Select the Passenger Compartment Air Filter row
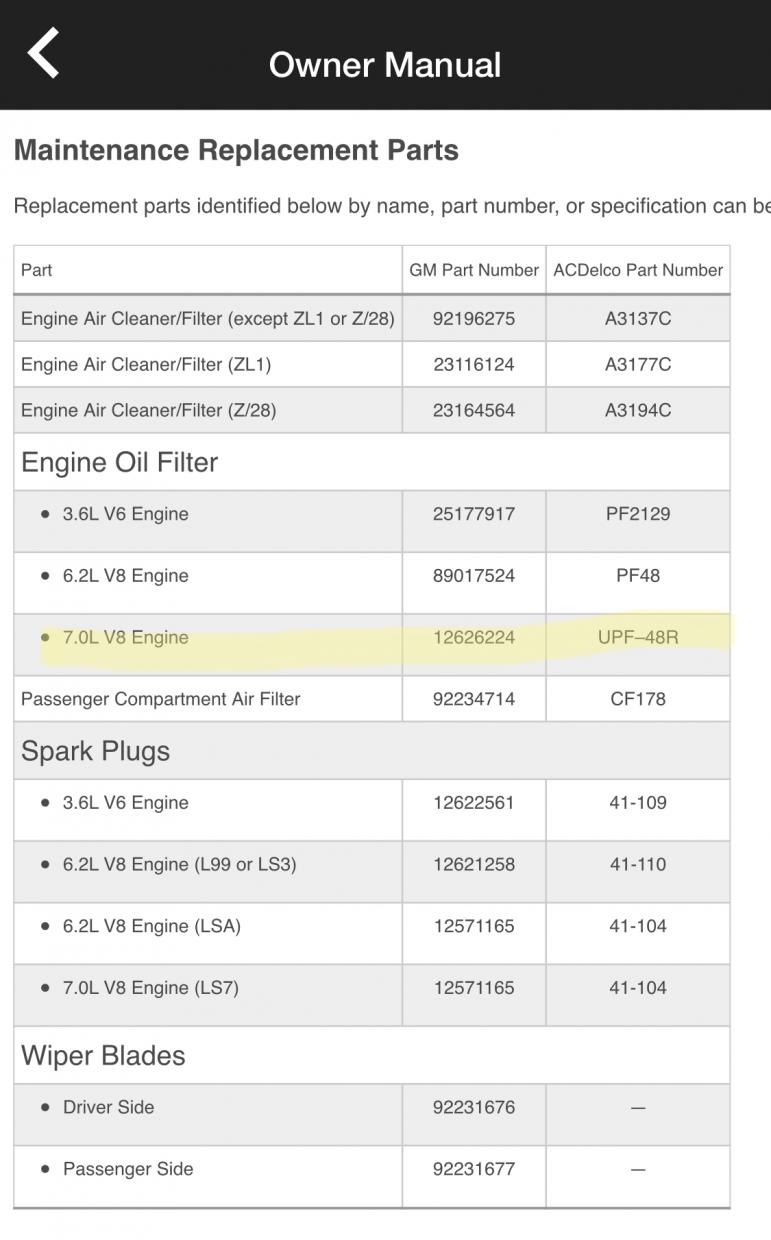This screenshot has width=771, height=1240. click(160, 699)
